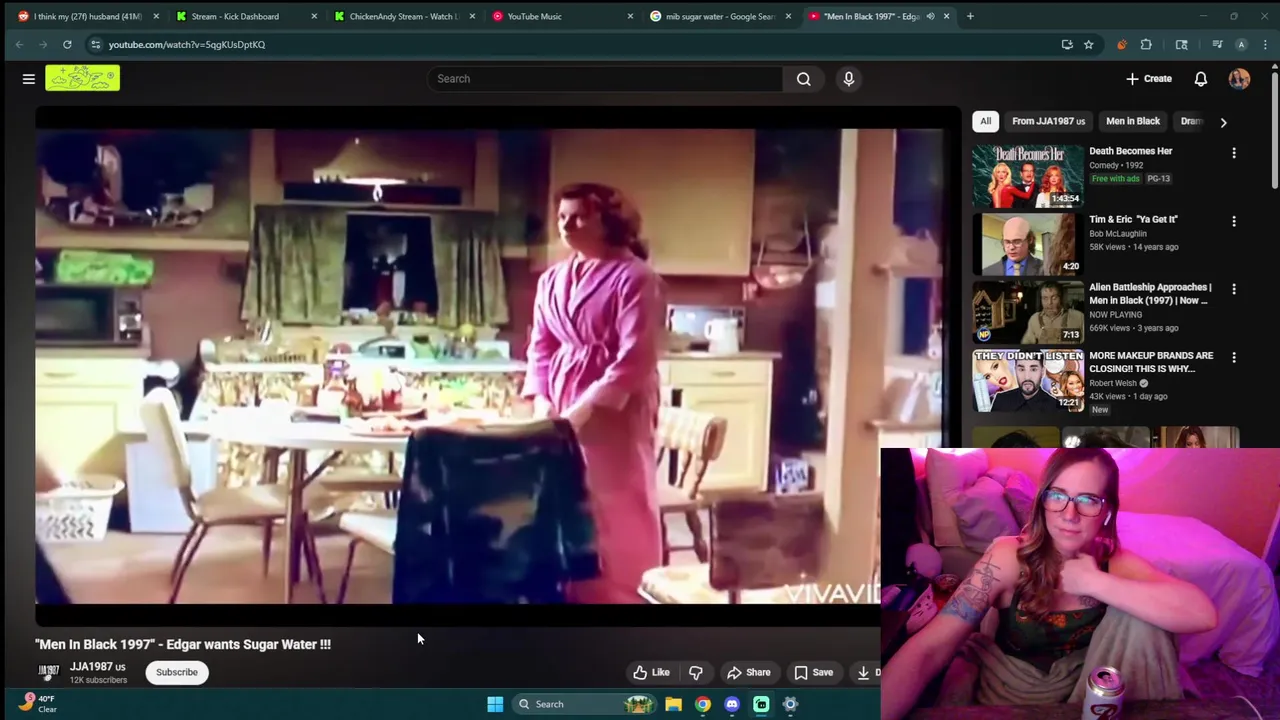
Task: Switch to ChickenAndy Stream tab
Action: pyautogui.click(x=403, y=16)
